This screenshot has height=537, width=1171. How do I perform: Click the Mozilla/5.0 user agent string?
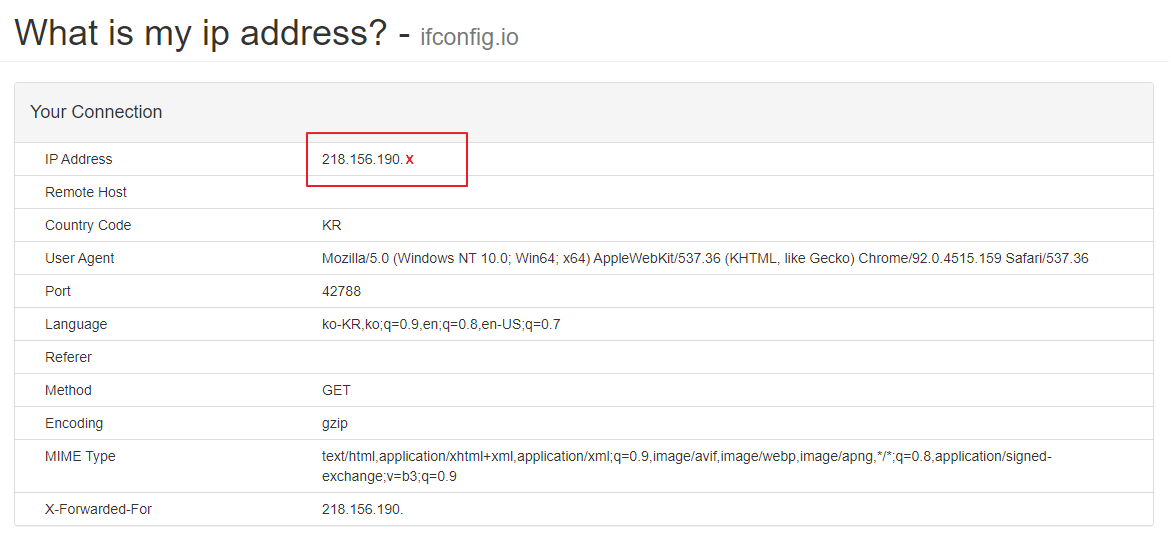[705, 258]
